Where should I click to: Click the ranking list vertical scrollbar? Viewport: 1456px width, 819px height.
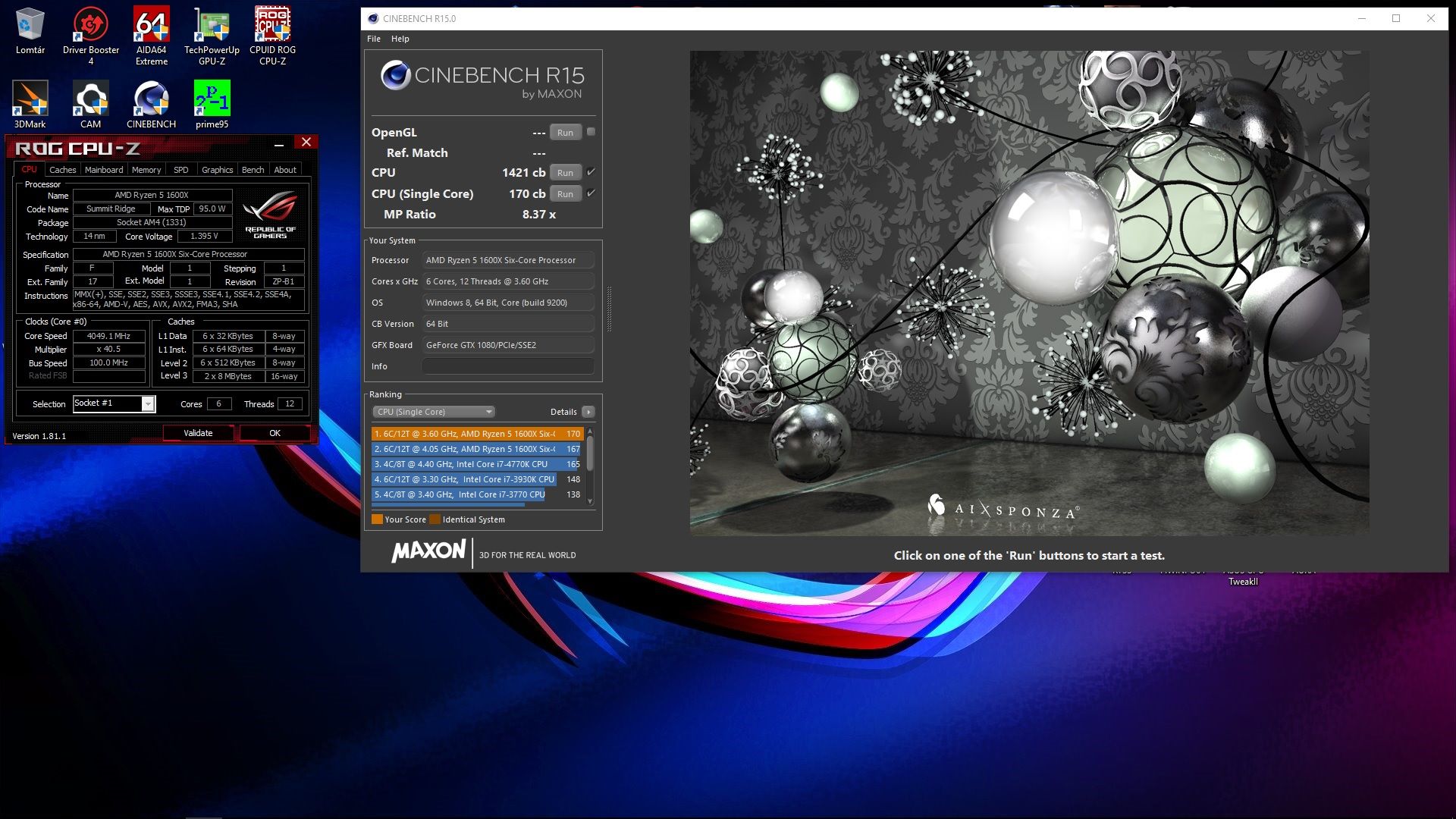pos(590,453)
